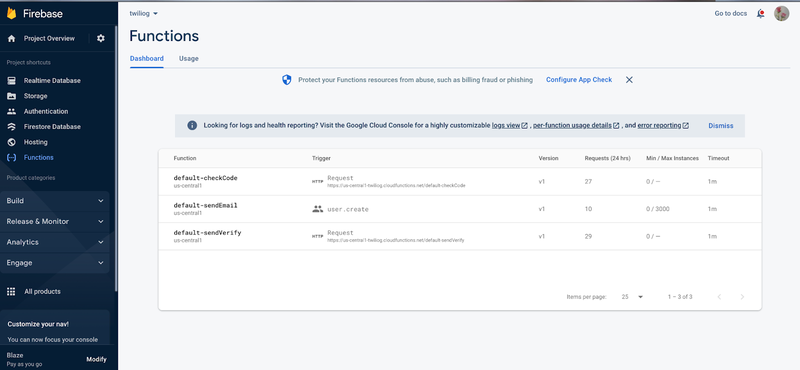Viewport: 800px width, 370px height.
Task: Open the user account avatar
Action: pyautogui.click(x=781, y=14)
